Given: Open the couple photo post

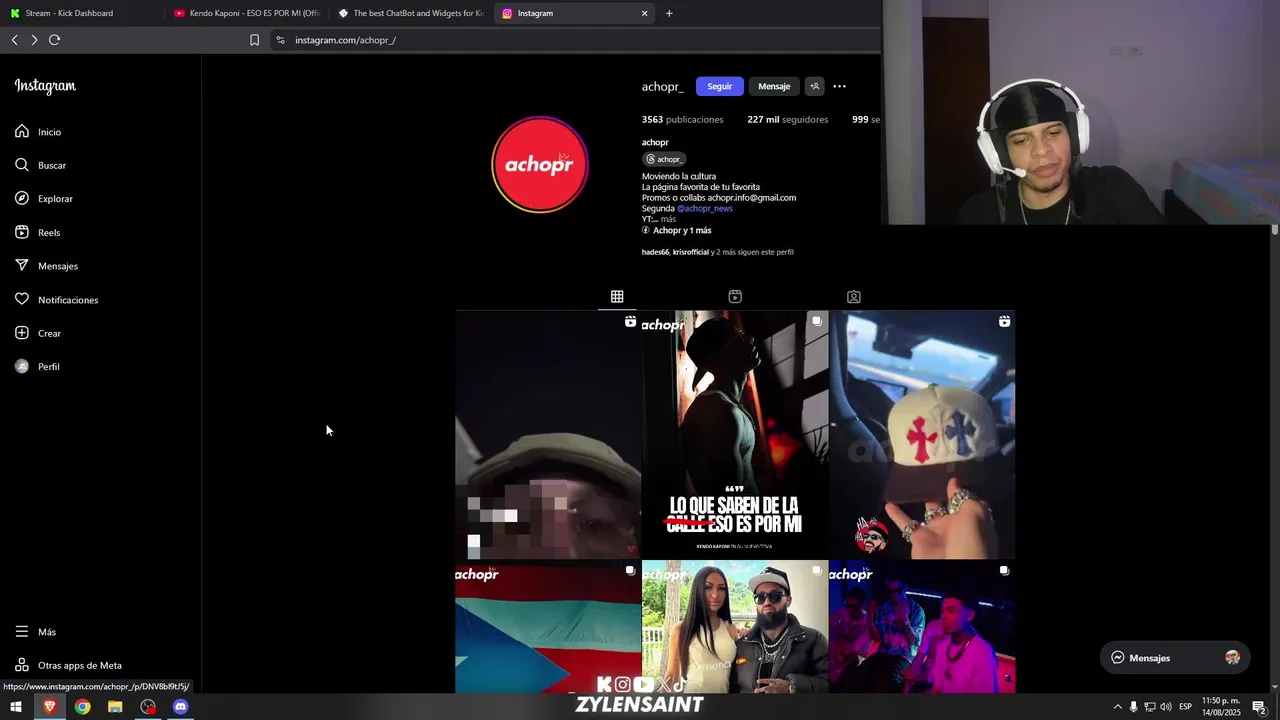Looking at the screenshot, I should [735, 627].
